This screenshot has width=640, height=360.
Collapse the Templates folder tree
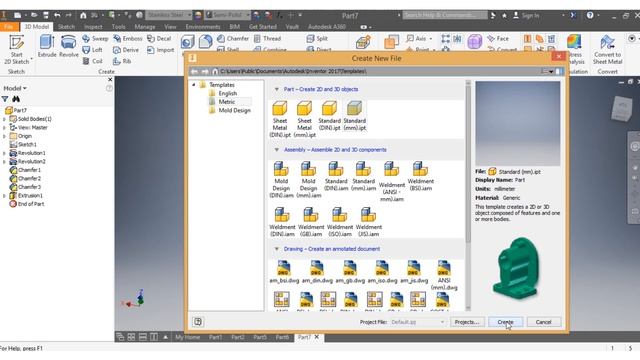coord(193,84)
